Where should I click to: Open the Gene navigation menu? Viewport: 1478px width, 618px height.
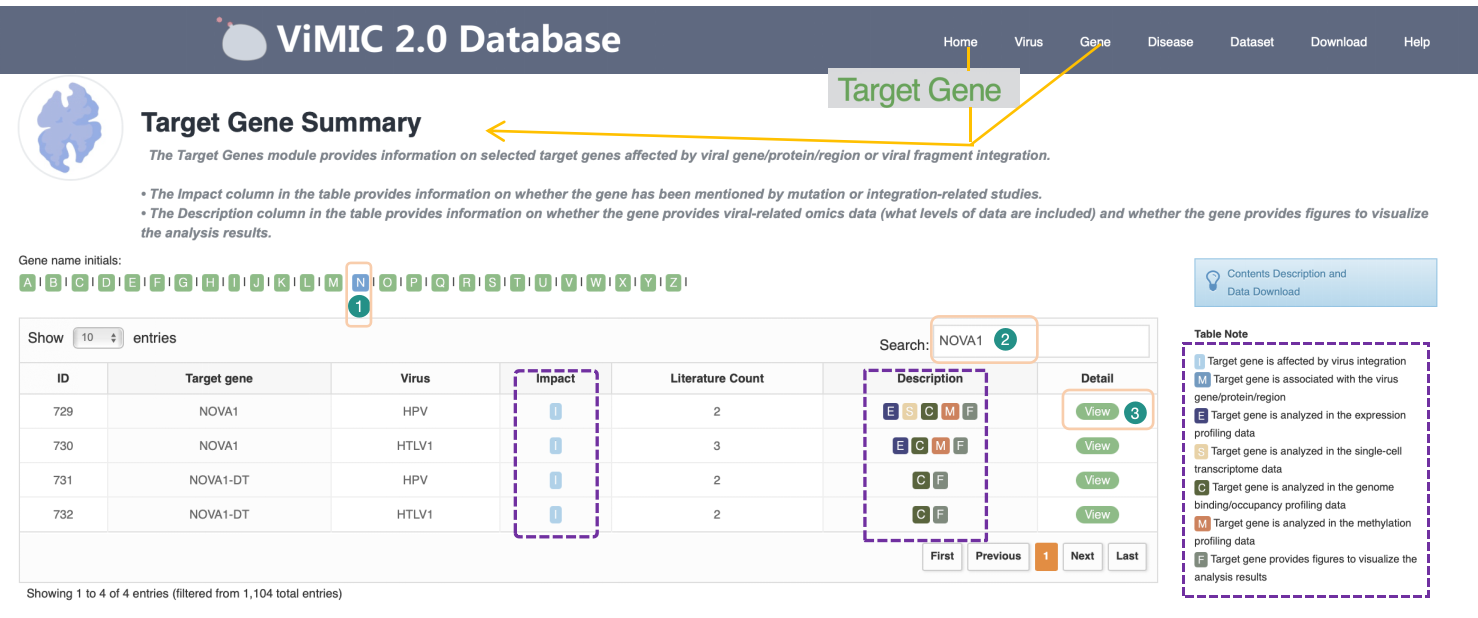pyautogui.click(x=1095, y=42)
